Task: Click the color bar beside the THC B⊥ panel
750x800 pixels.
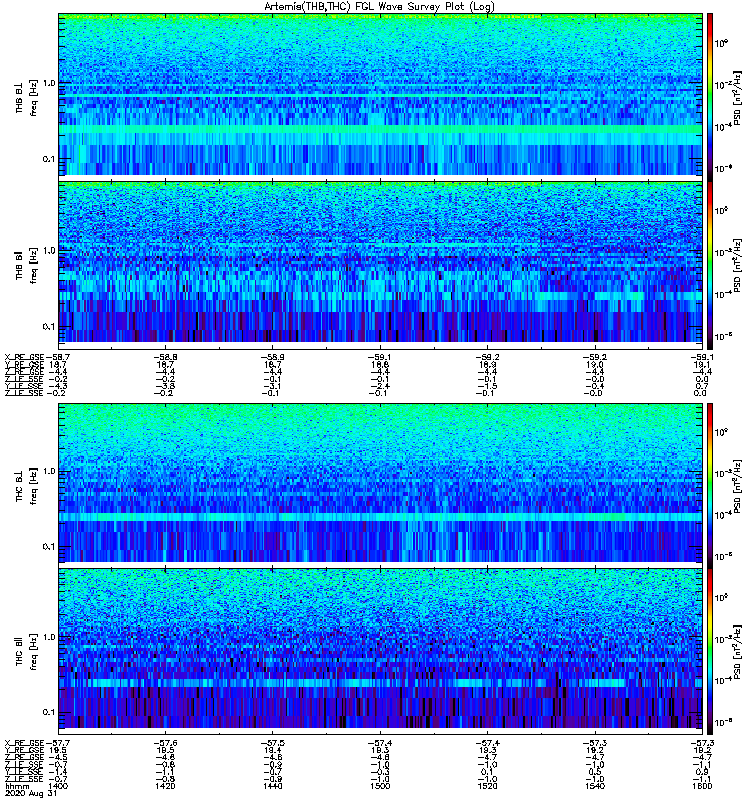Action: pyautogui.click(x=710, y=486)
